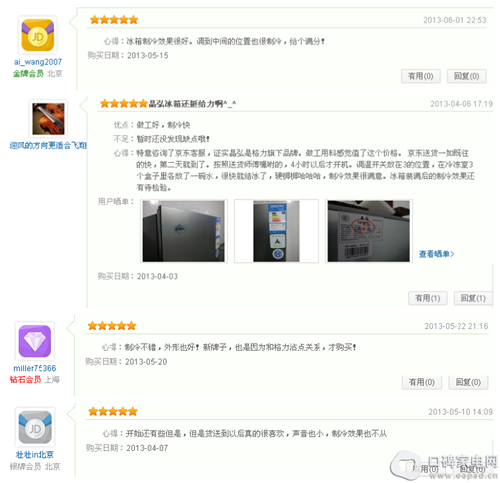Open the miller75366 username link
Image resolution: width=500 pixels, height=483 pixels.
pos(35,368)
